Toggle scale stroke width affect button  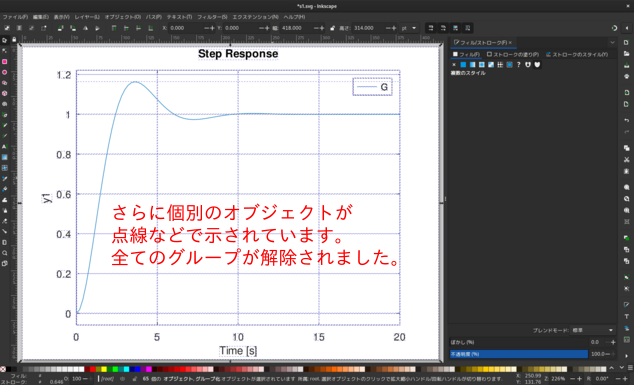tap(431, 28)
